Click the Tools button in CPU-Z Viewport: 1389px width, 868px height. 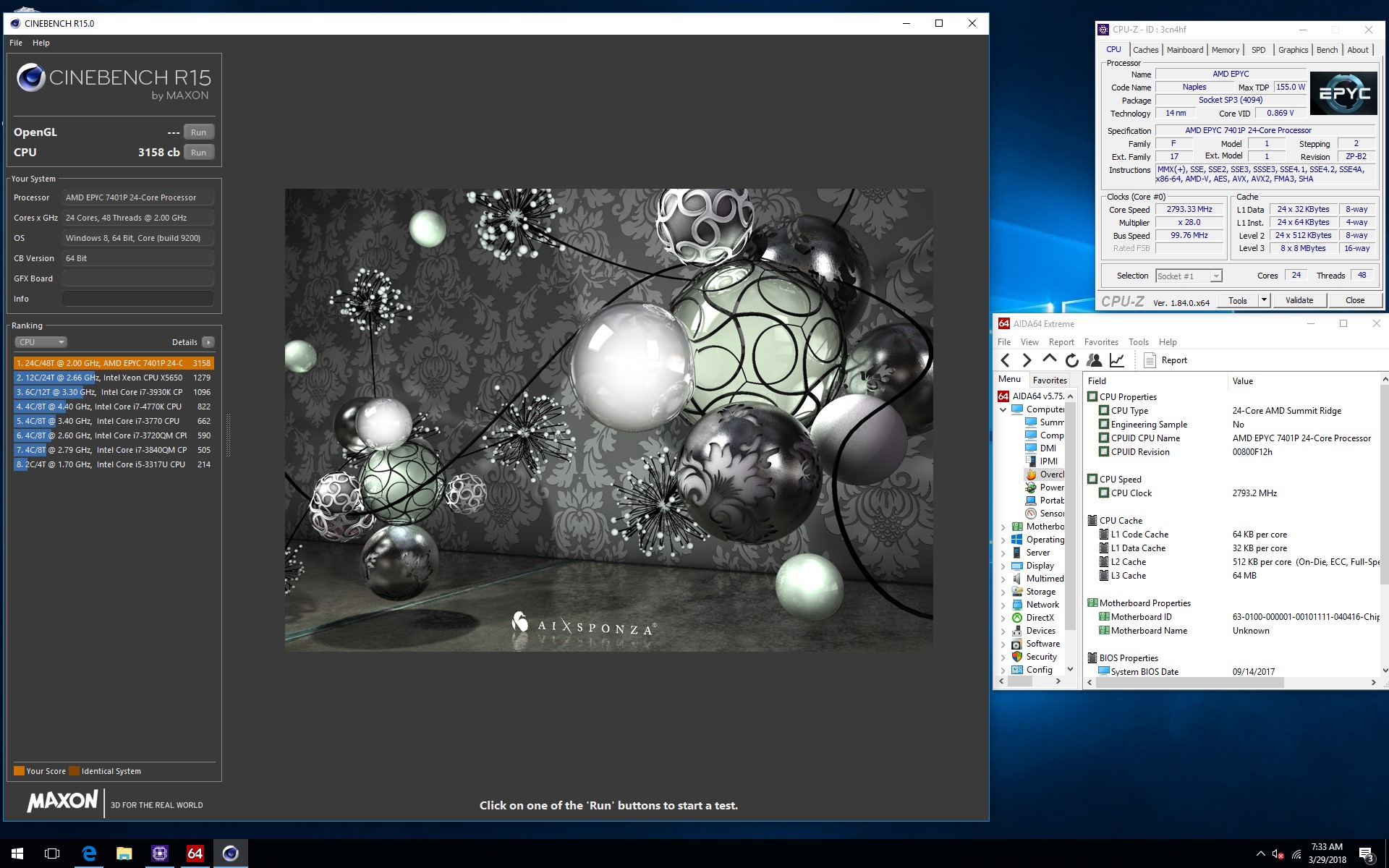(x=1238, y=300)
